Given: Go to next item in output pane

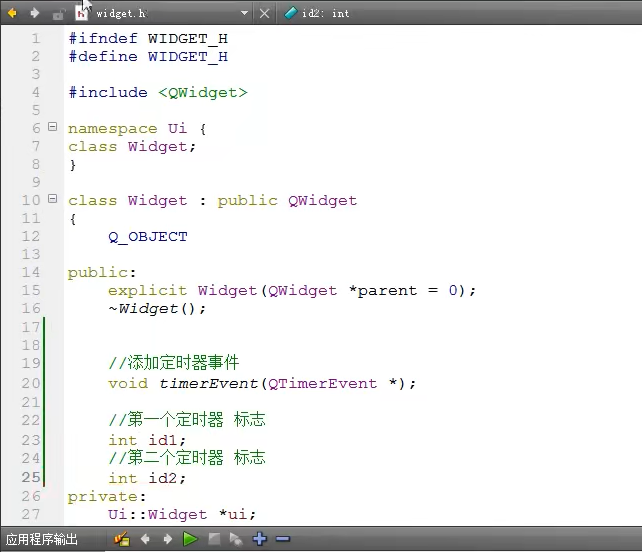Looking at the screenshot, I should click(167, 539).
